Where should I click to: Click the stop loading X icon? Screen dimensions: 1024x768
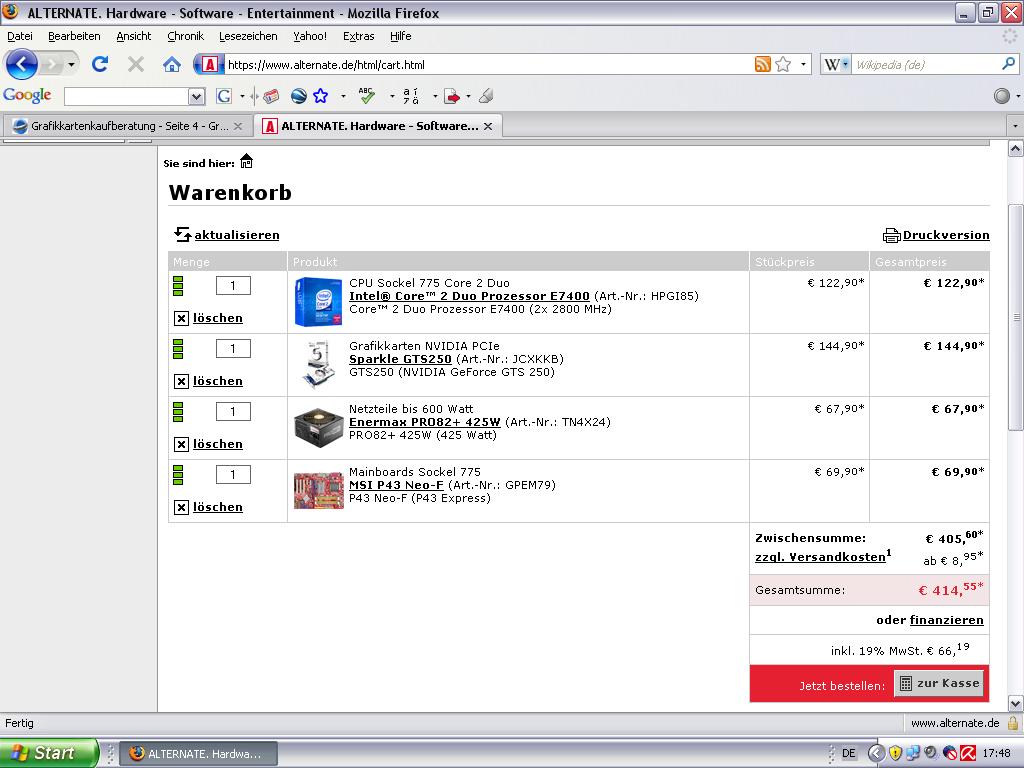[136, 64]
